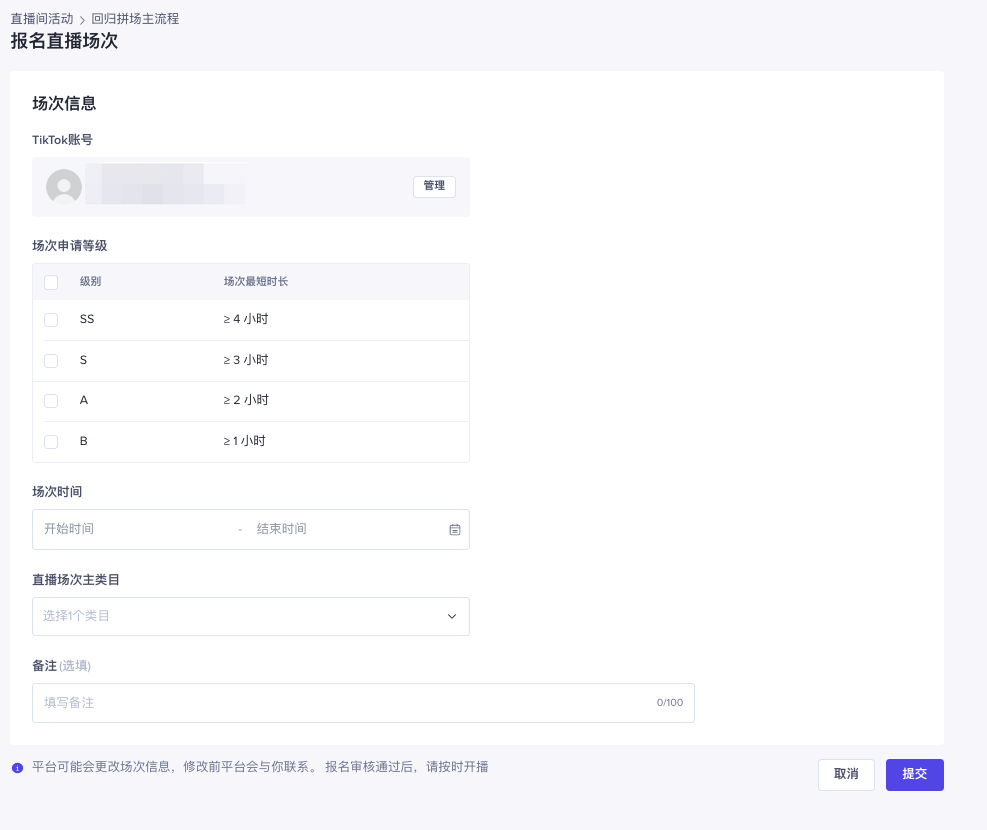This screenshot has height=830, width=987.
Task: Toggle the select-all checkbox in table header
Action: [x=51, y=282]
